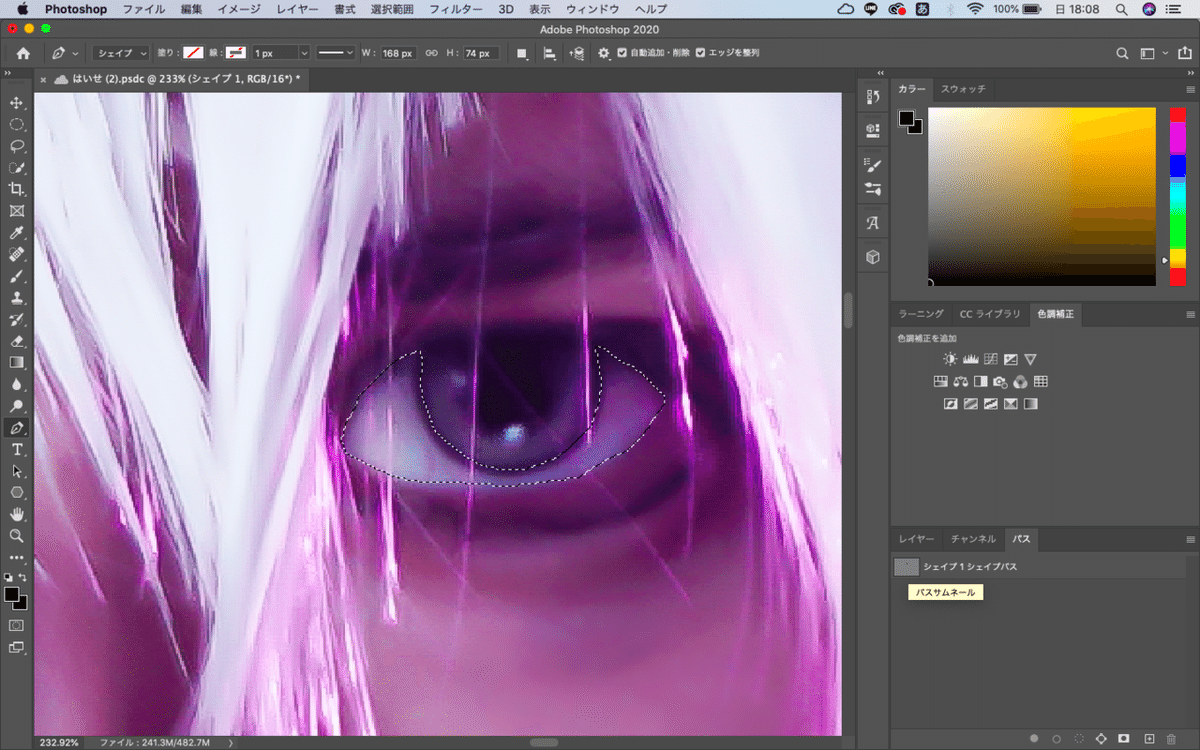The width and height of the screenshot is (1200, 750).
Task: Toggle the エッジを整列 checkbox
Action: pyautogui.click(x=700, y=53)
